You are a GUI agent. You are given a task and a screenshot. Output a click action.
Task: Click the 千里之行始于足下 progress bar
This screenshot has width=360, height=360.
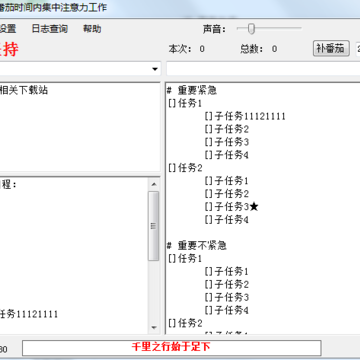coord(172,347)
